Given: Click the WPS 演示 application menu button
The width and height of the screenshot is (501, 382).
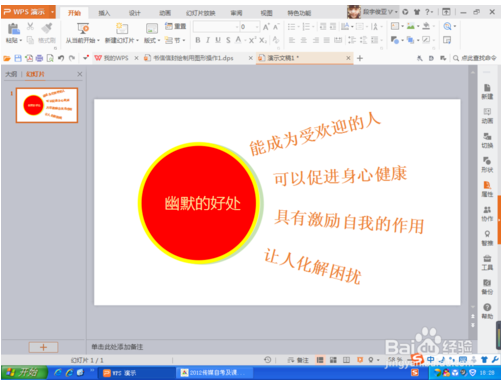Looking at the screenshot, I should 28,12.
